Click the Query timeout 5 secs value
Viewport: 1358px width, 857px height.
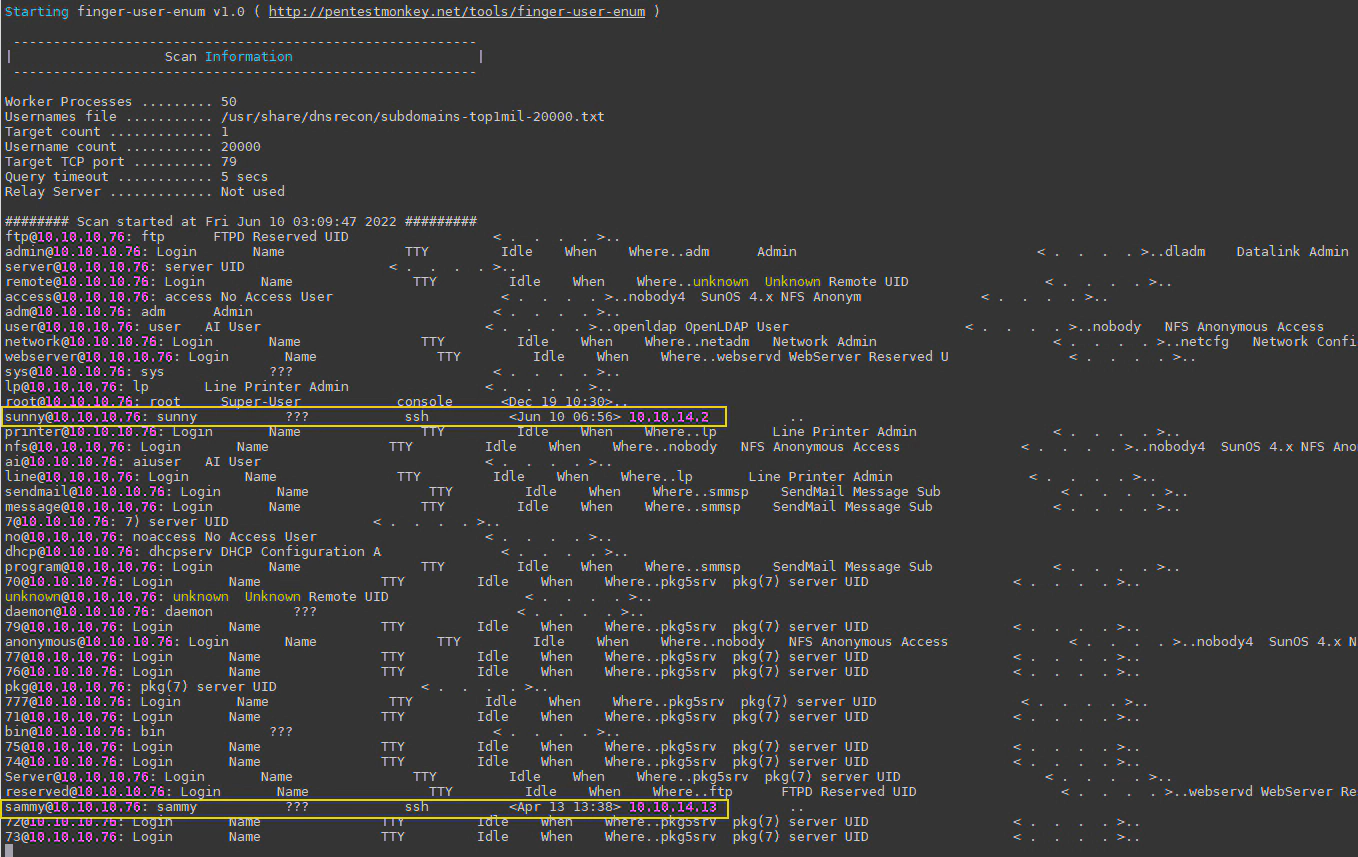(244, 177)
